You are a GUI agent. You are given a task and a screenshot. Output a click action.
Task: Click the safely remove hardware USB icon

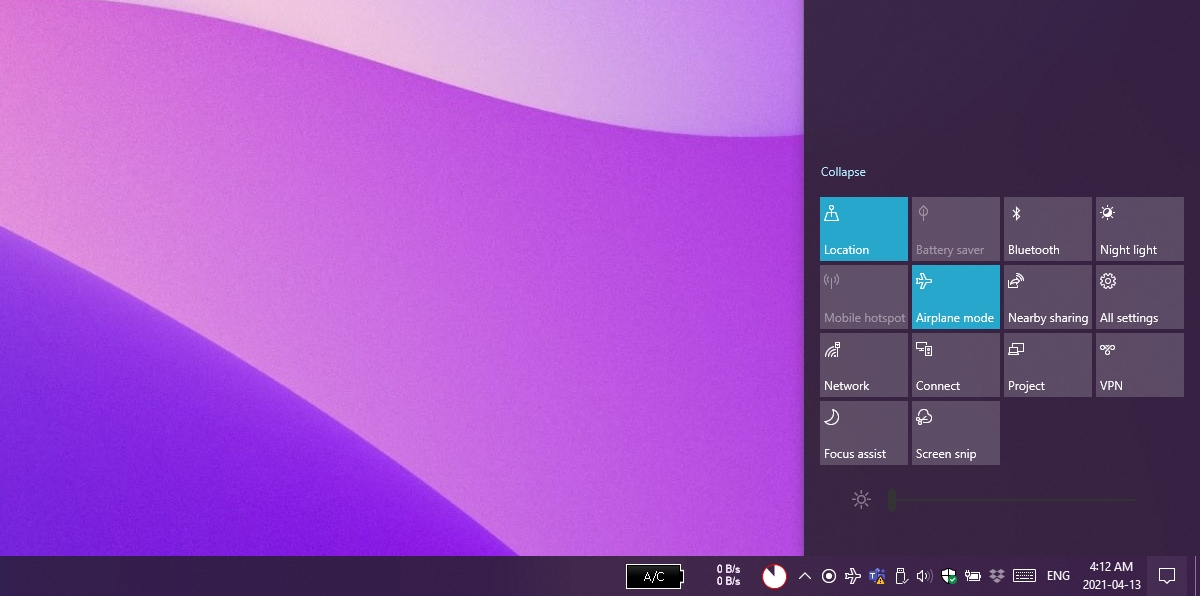click(901, 576)
